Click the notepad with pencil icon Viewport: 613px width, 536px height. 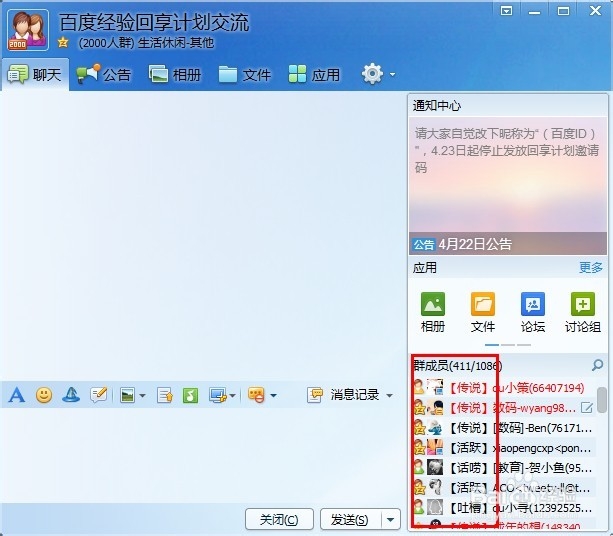99,395
